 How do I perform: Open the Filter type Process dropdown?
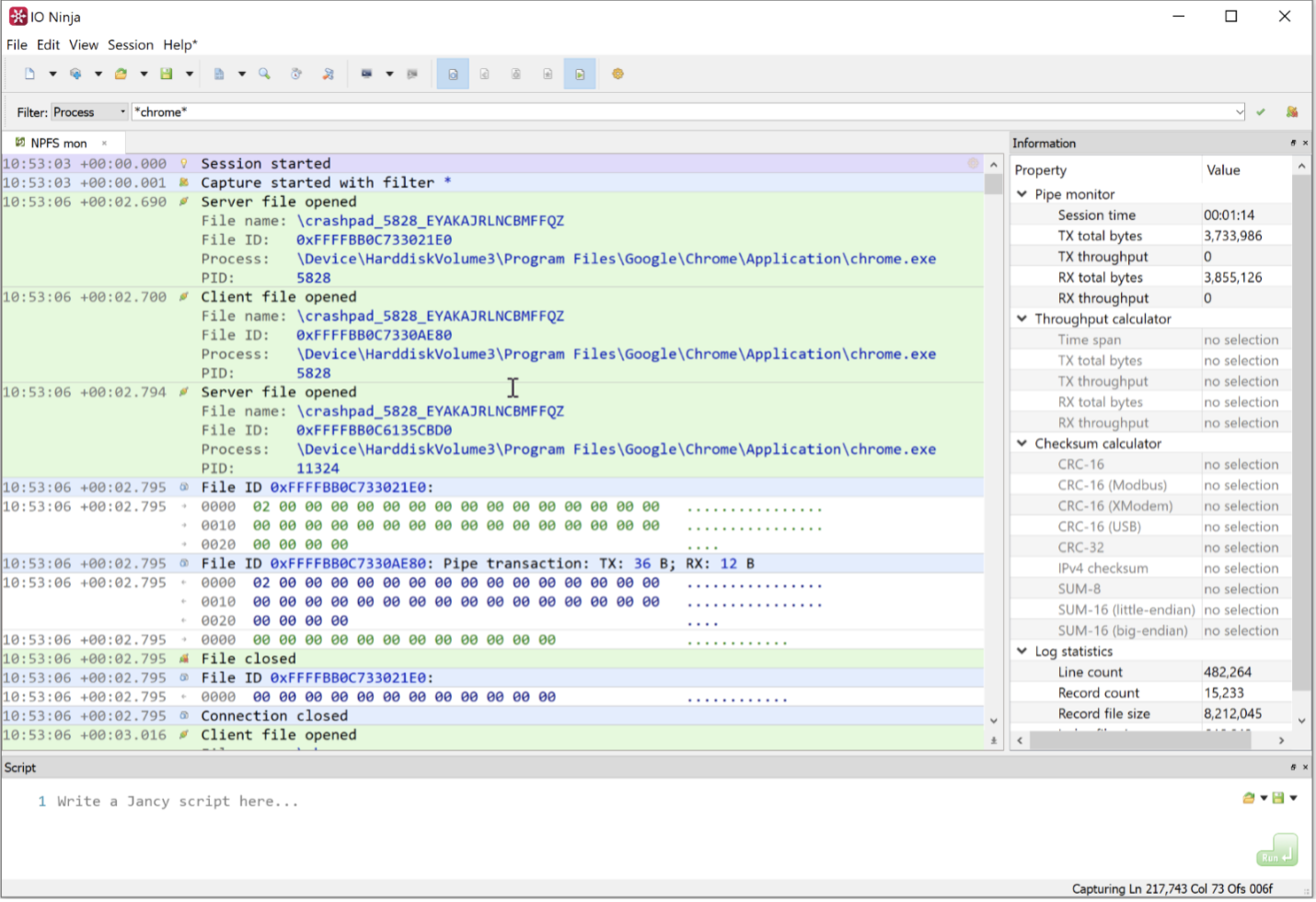tap(89, 112)
